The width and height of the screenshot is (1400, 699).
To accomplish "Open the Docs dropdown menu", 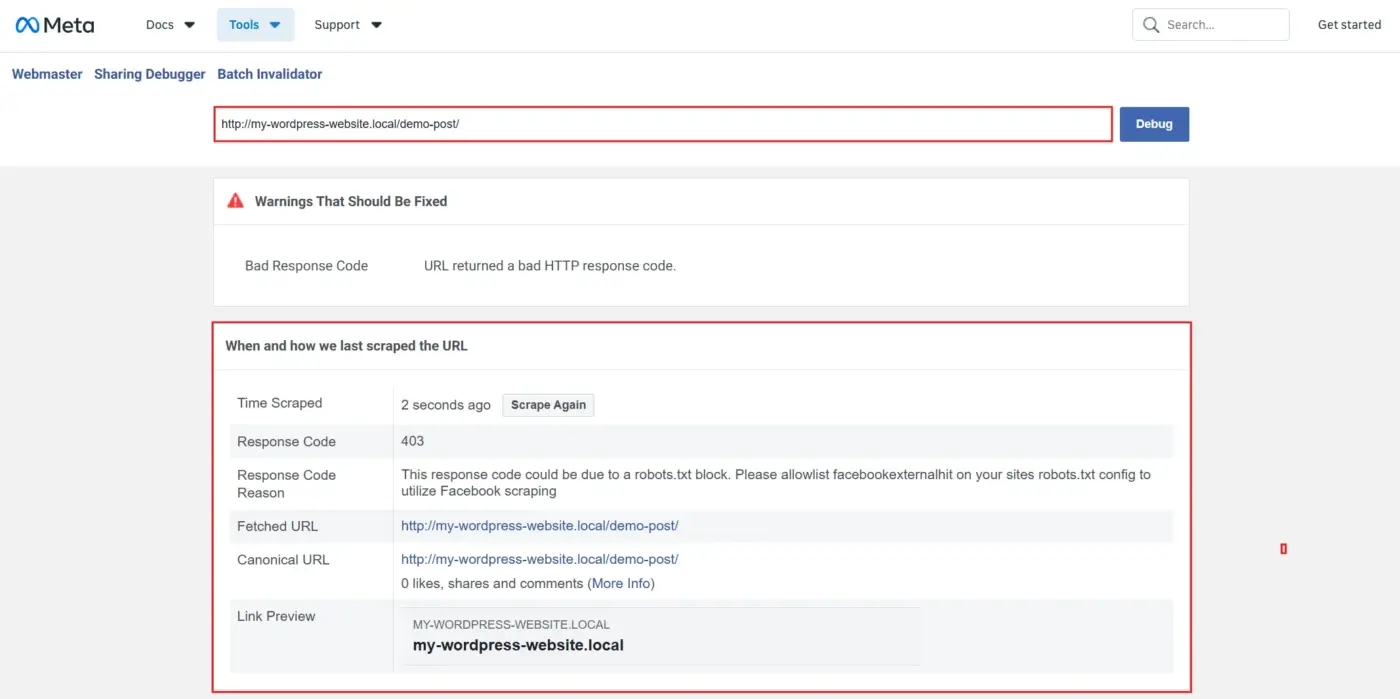I will point(170,25).
